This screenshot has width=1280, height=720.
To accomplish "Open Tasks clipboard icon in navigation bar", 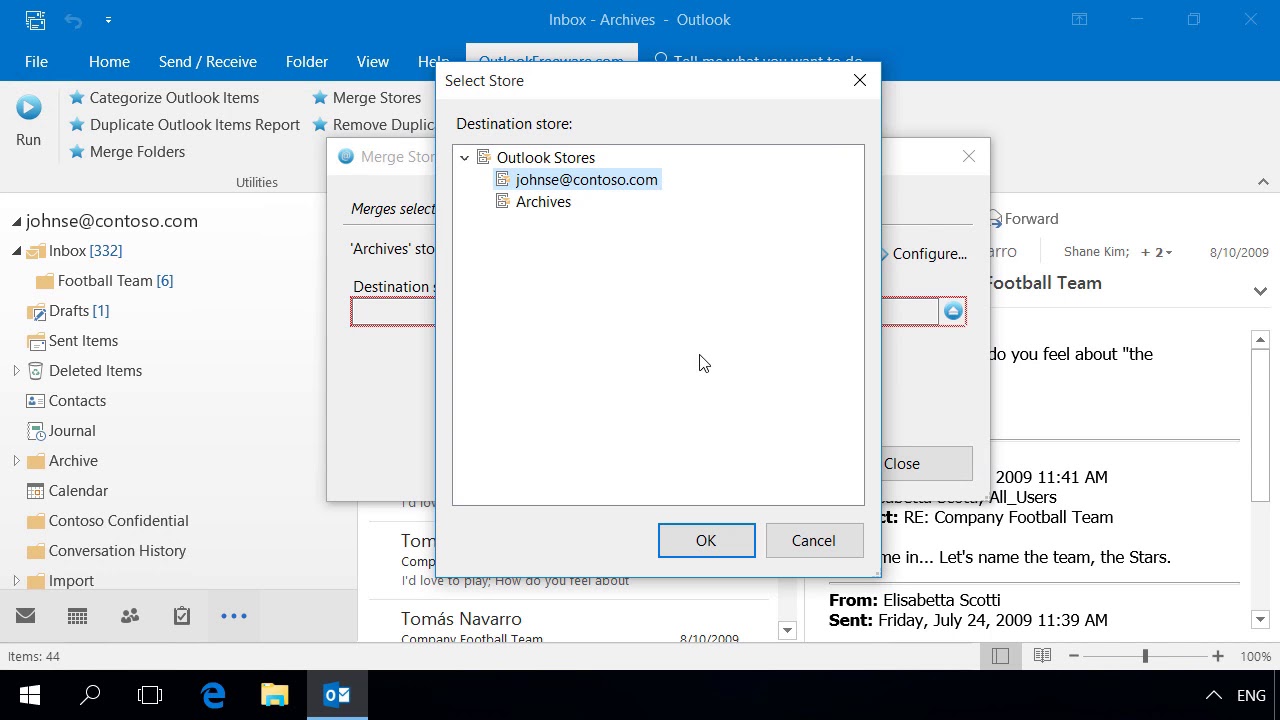I will tap(182, 616).
